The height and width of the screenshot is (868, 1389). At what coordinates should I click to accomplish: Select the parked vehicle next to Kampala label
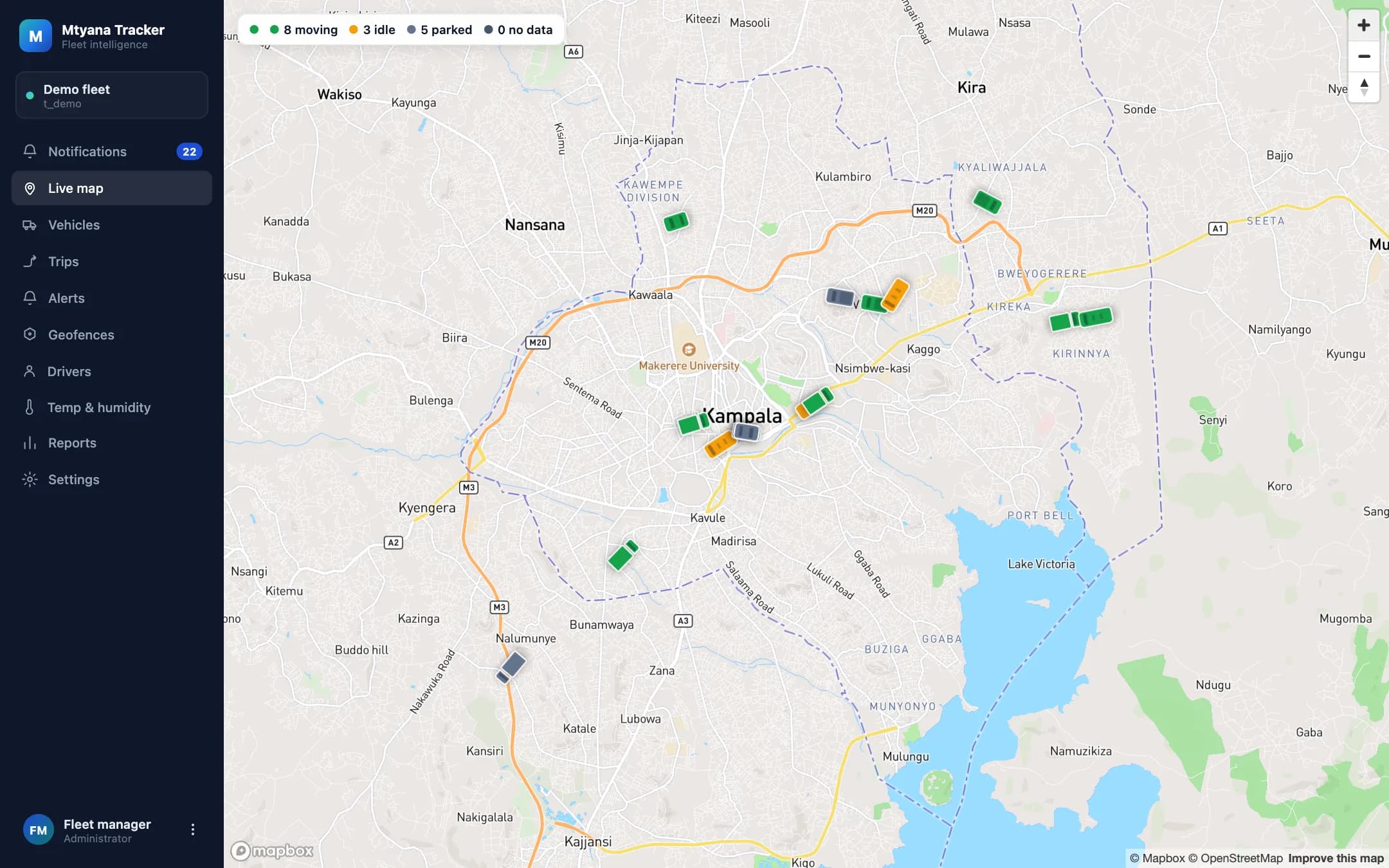point(746,431)
